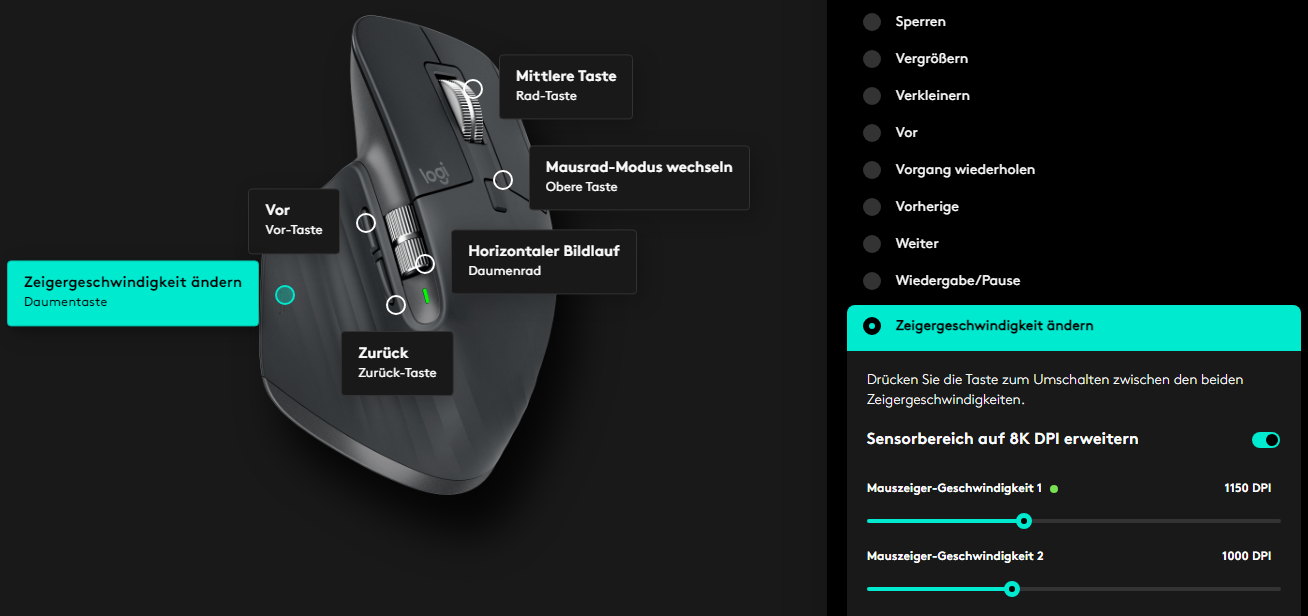Viewport: 1308px width, 616px height.
Task: Click the back button hotspot circle
Action: coord(396,304)
